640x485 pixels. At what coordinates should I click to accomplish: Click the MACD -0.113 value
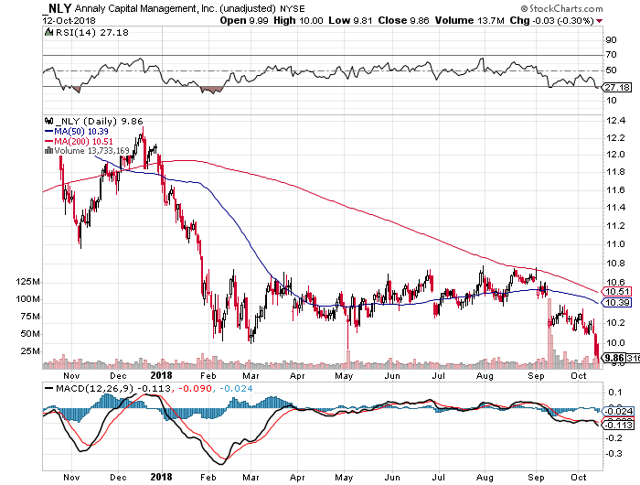[x=155, y=388]
